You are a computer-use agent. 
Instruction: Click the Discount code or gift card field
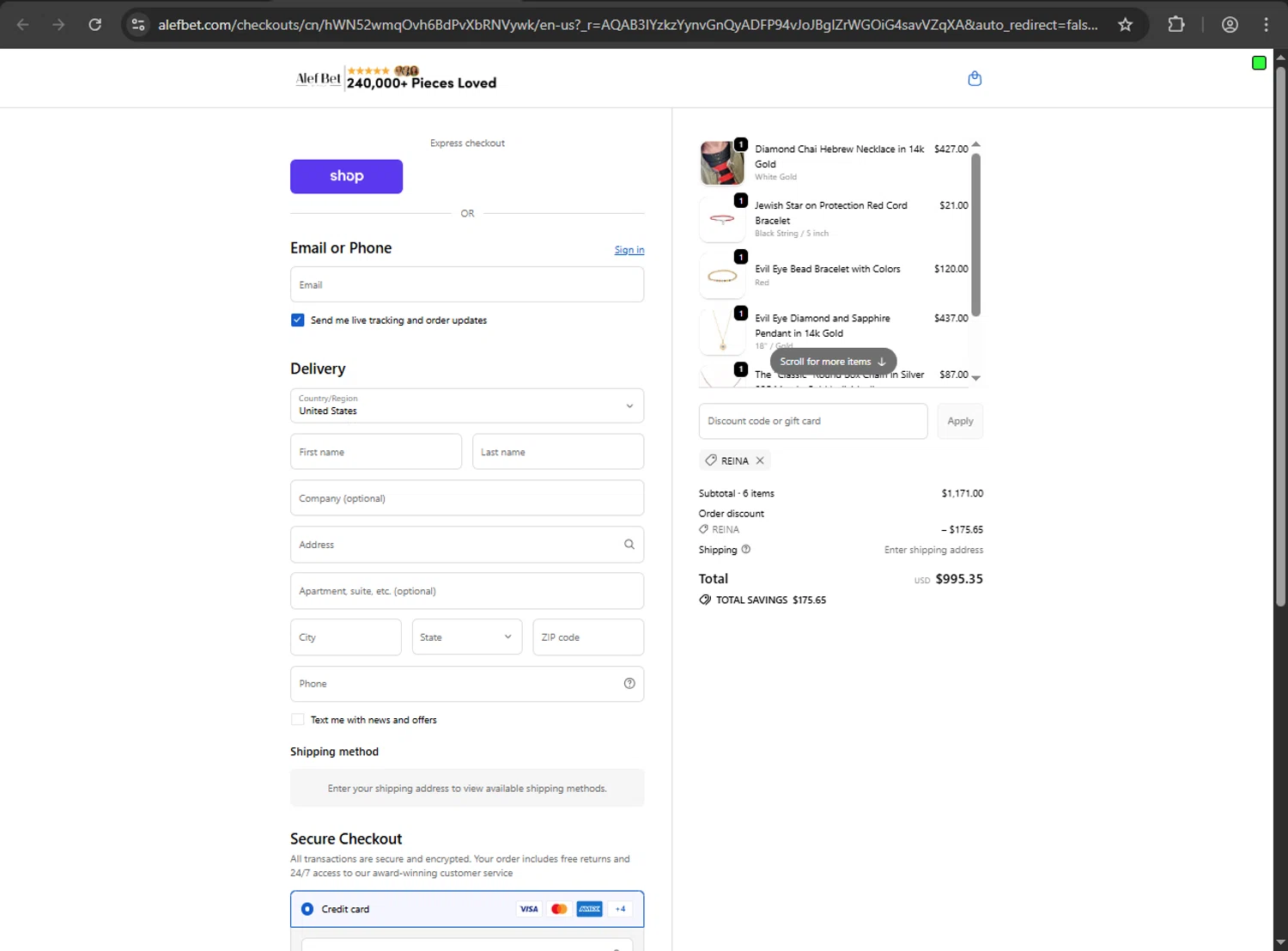[x=813, y=421]
